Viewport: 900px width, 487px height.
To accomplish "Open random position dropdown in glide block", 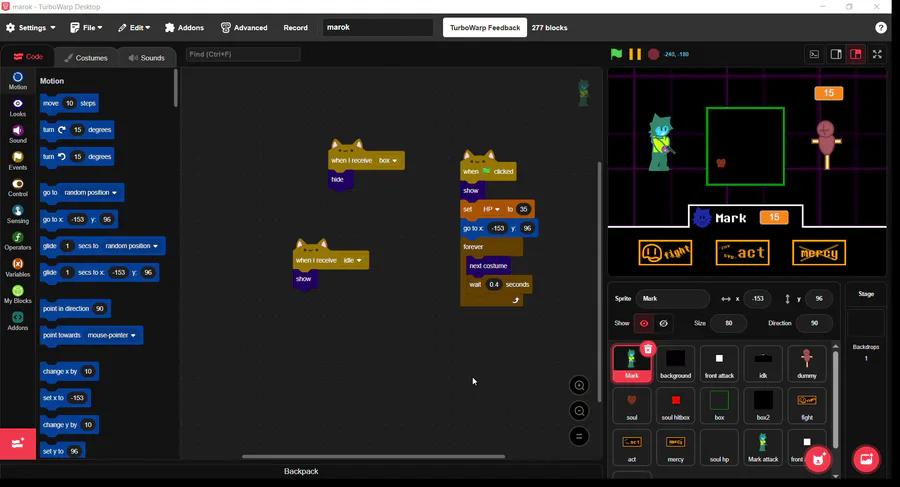I will (x=131, y=246).
